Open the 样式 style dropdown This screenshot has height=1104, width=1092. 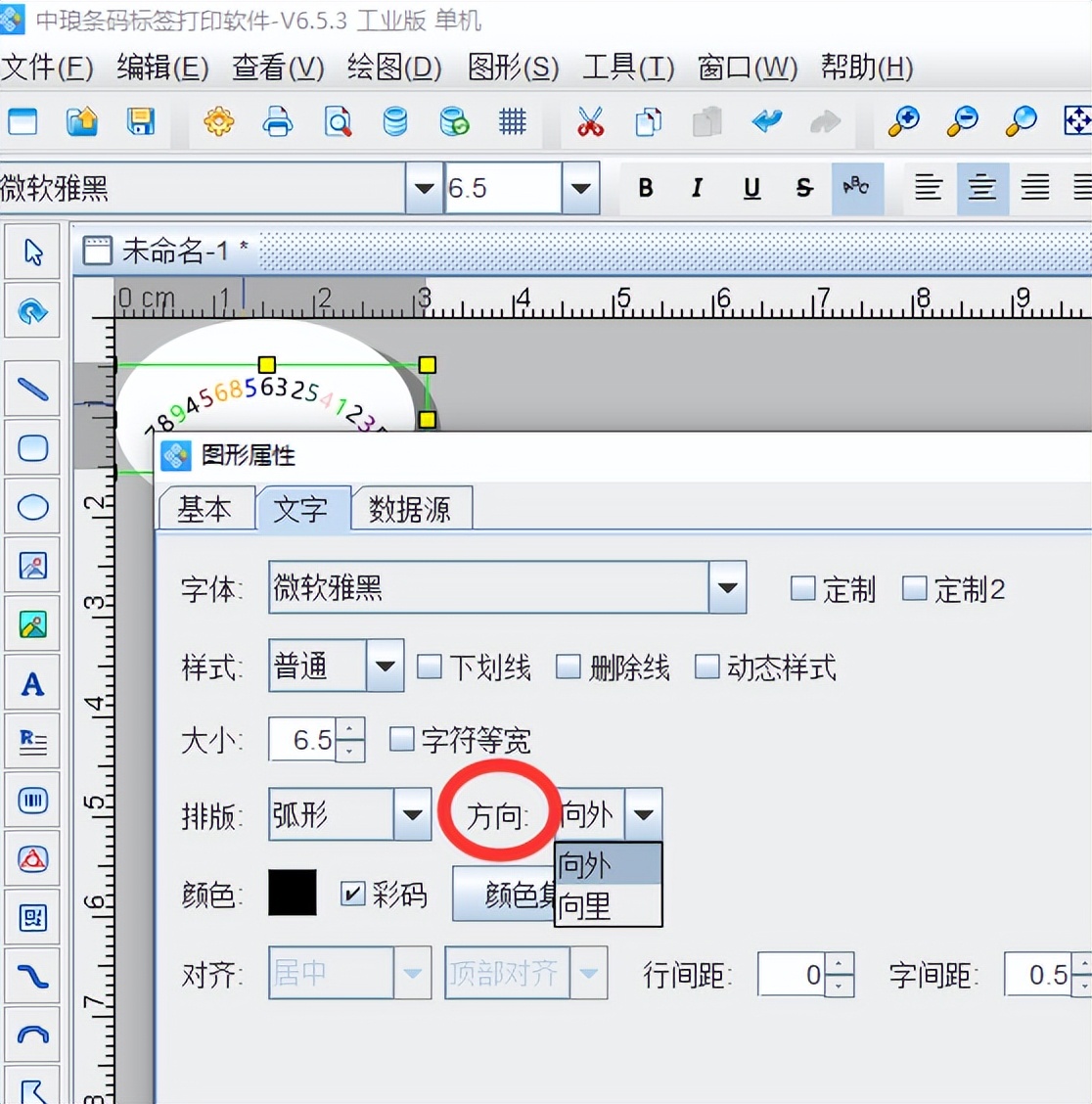[x=386, y=666]
